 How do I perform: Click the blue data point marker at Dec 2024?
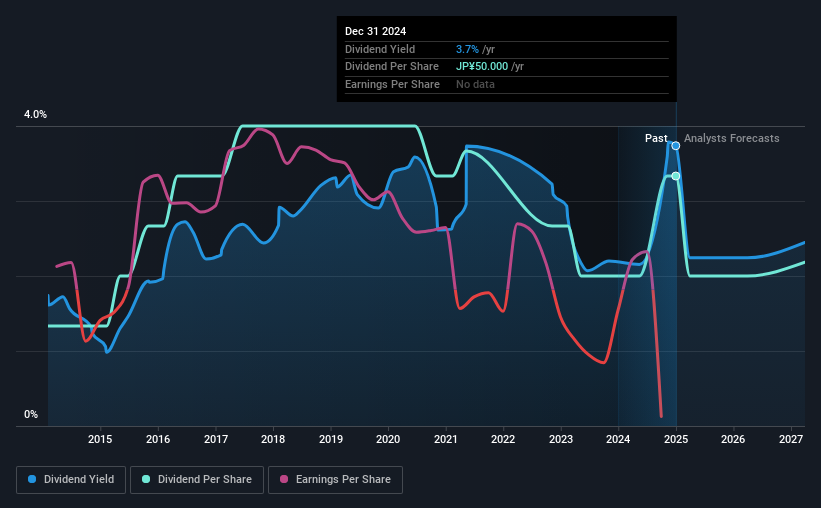coord(676,146)
